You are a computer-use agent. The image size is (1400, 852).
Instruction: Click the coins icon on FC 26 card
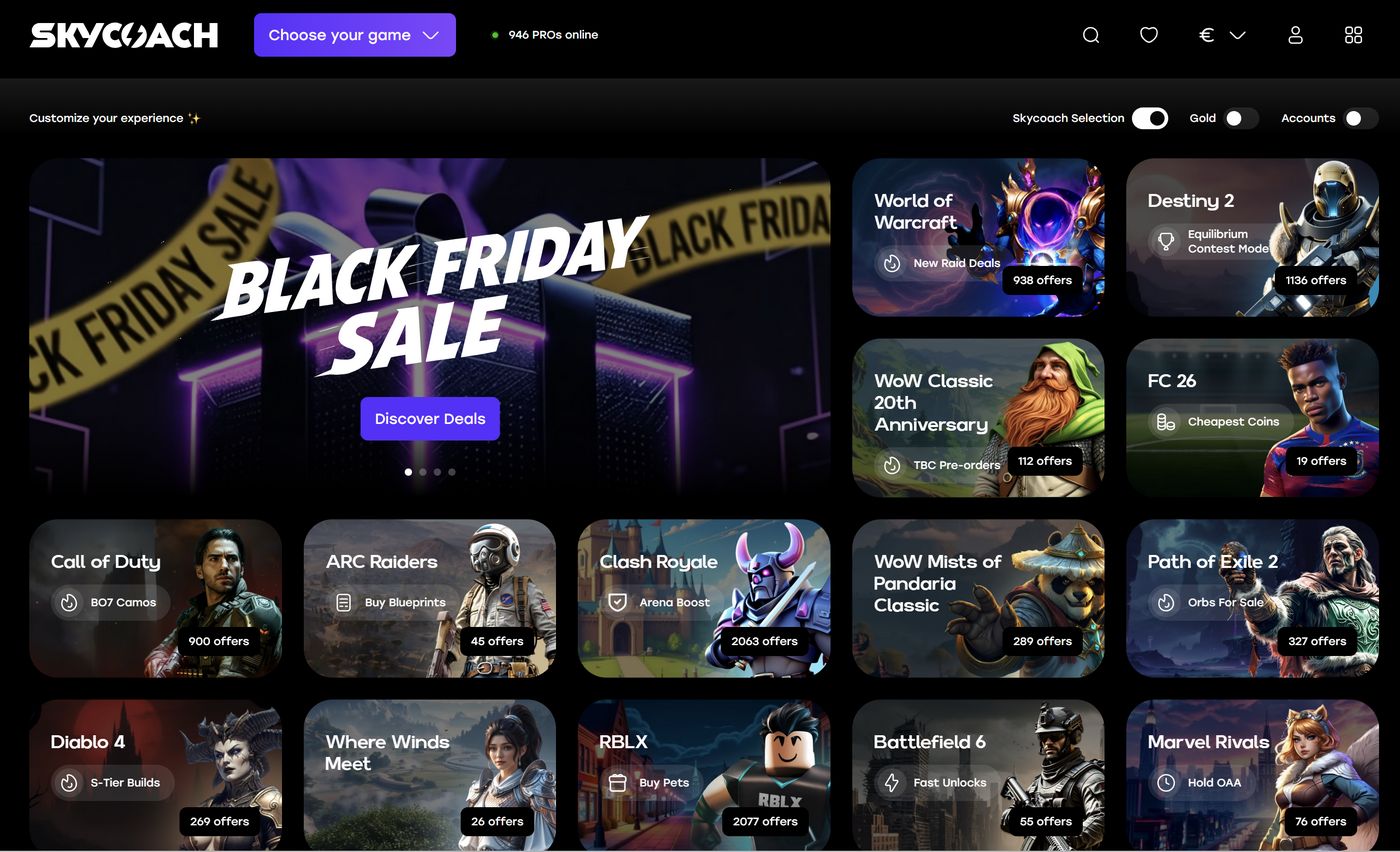point(1166,422)
